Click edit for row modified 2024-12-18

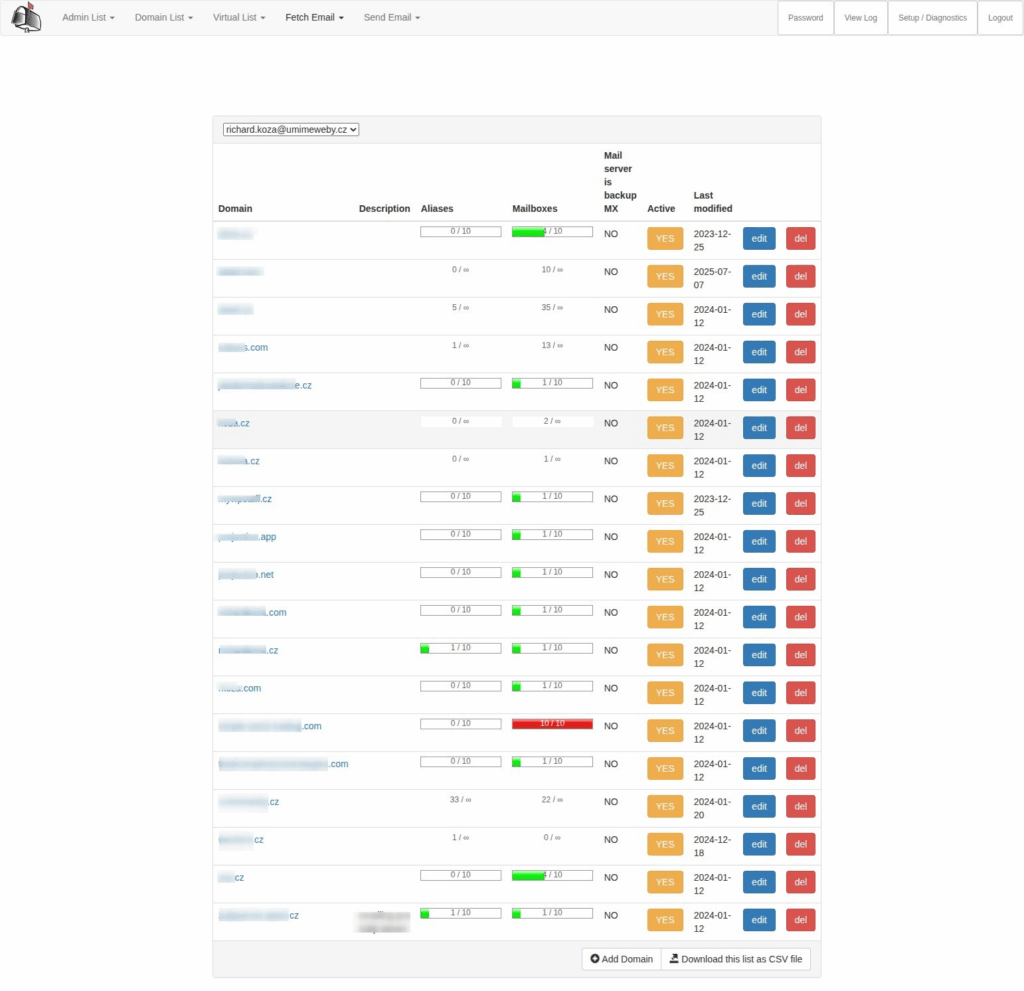[759, 845]
